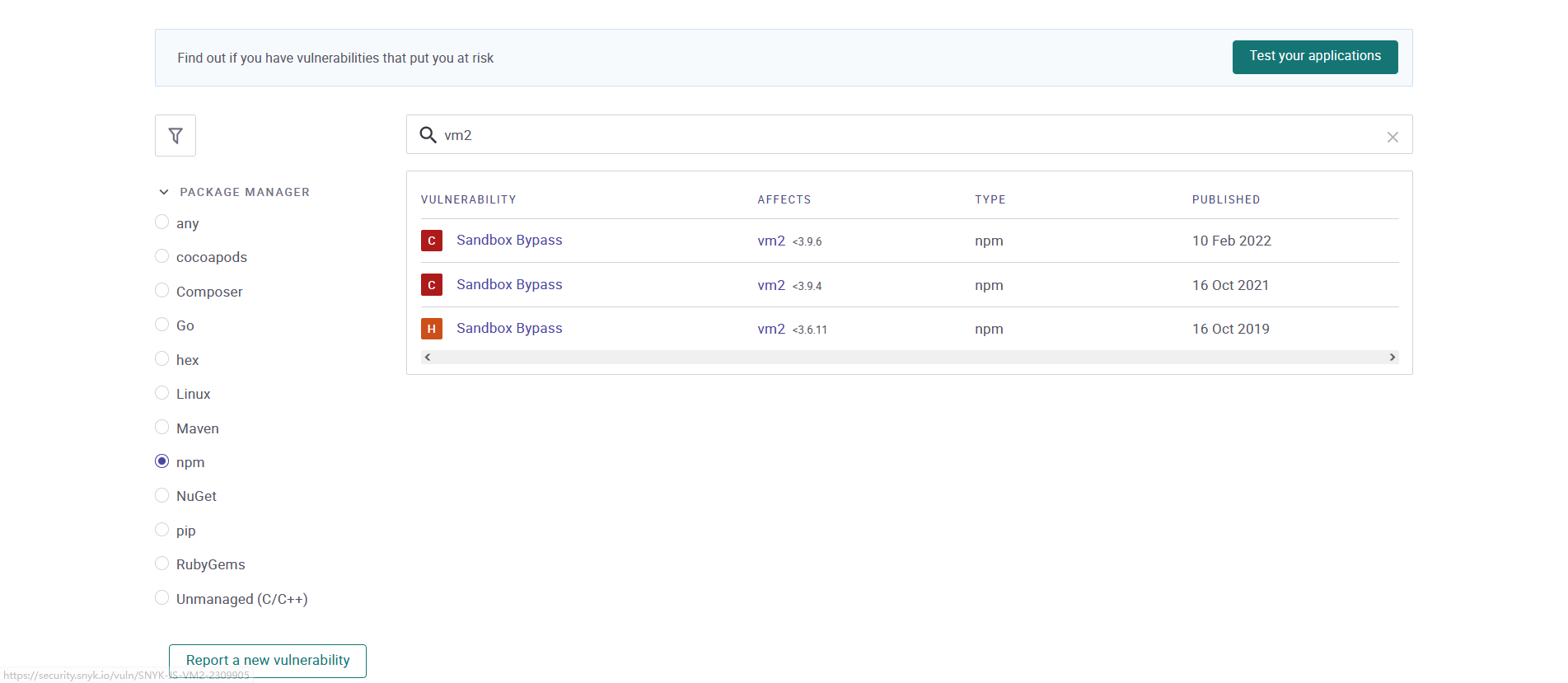Click the Test your applications button
This screenshot has height=683, width=1568.
[1315, 57]
